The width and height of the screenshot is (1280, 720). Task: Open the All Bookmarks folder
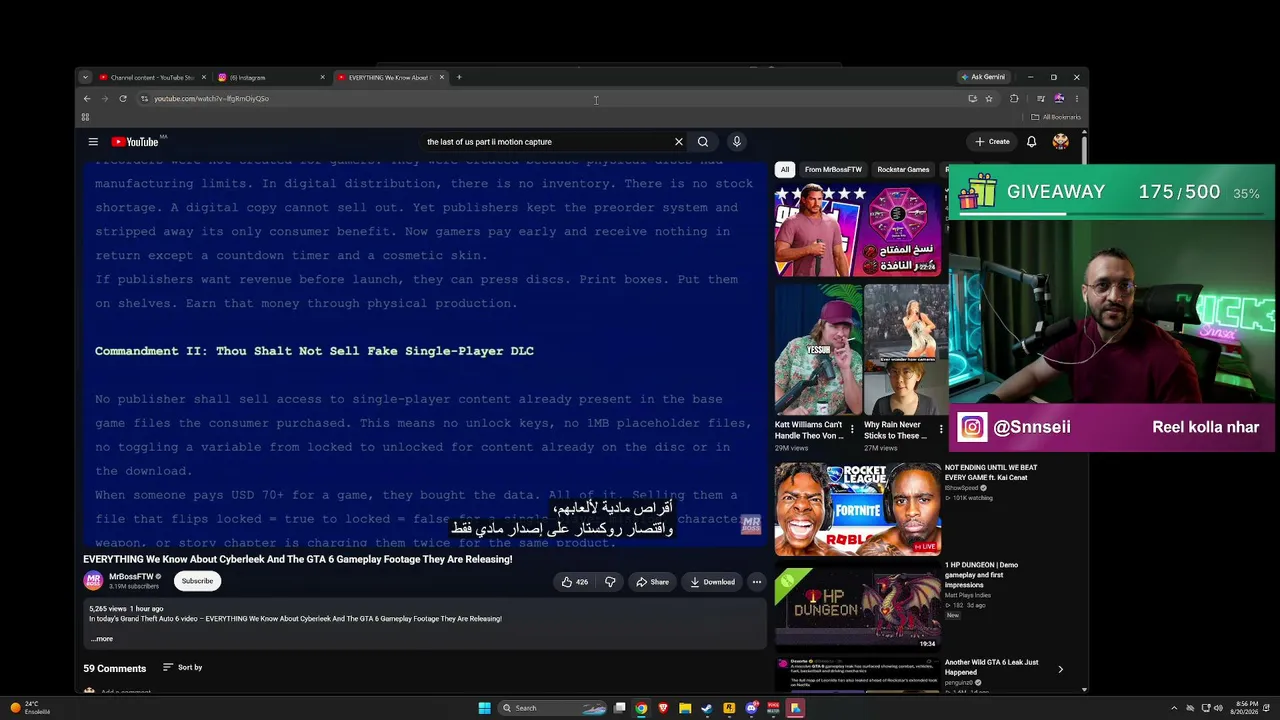click(x=1057, y=117)
